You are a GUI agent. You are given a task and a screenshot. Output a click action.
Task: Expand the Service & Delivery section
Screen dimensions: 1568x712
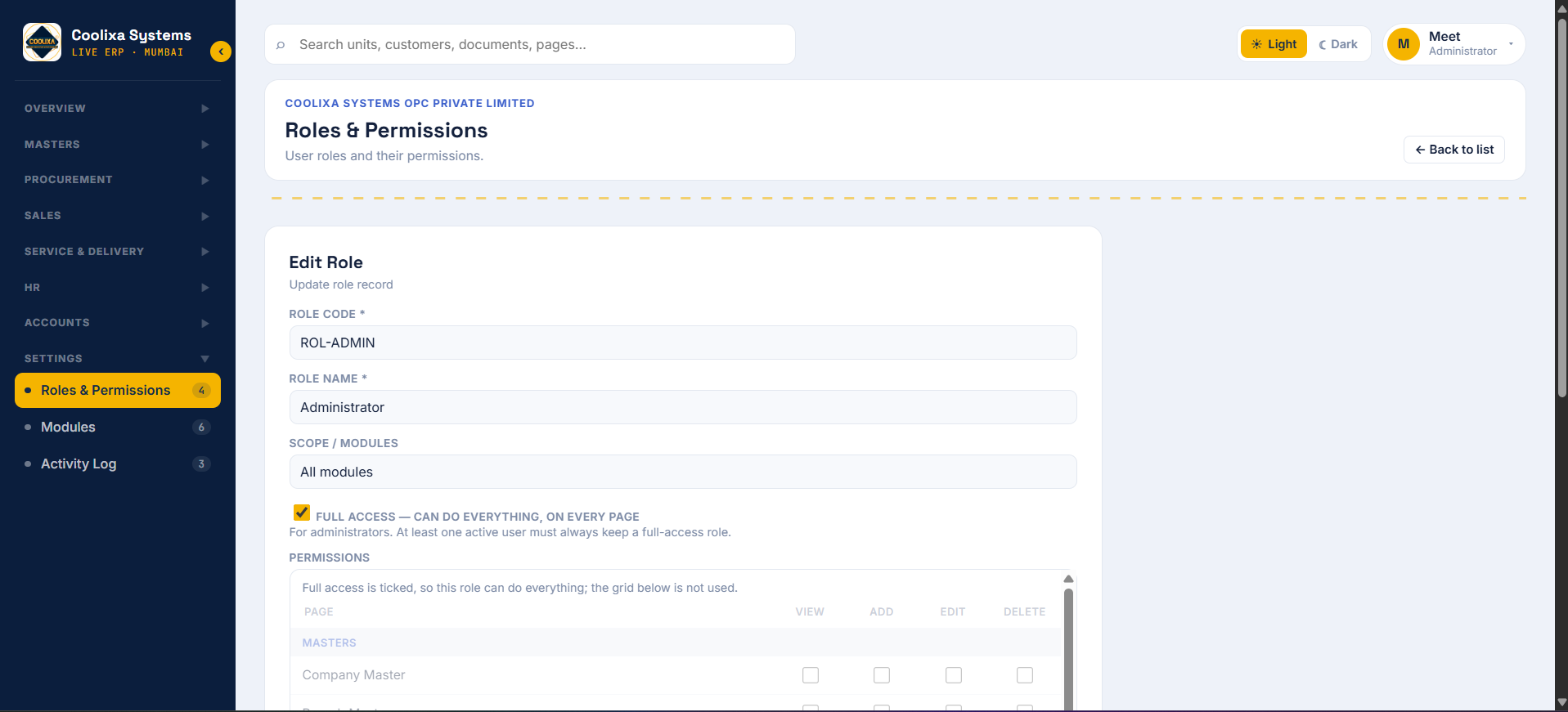click(117, 252)
